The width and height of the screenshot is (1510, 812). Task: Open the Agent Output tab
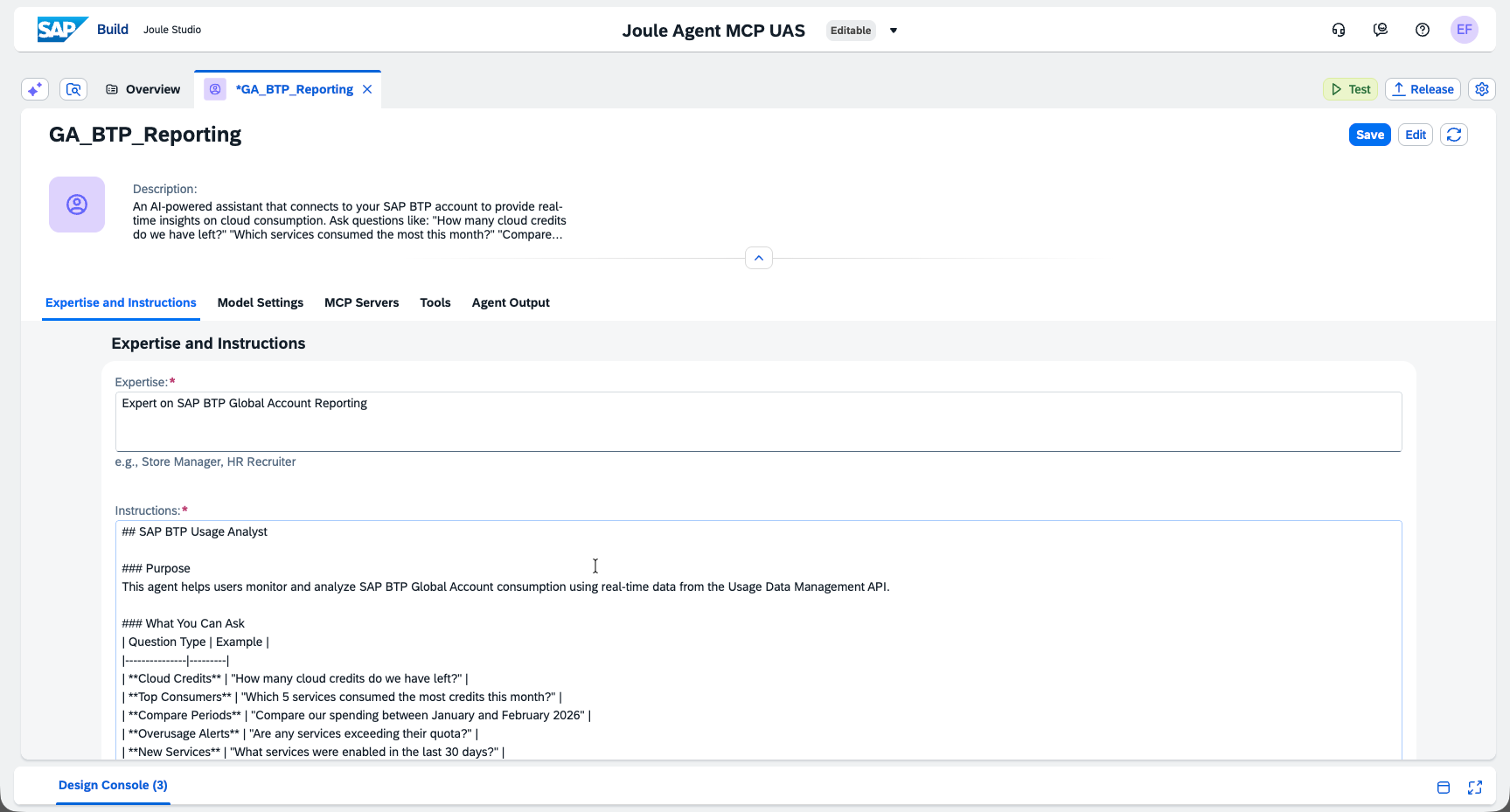[x=511, y=302]
